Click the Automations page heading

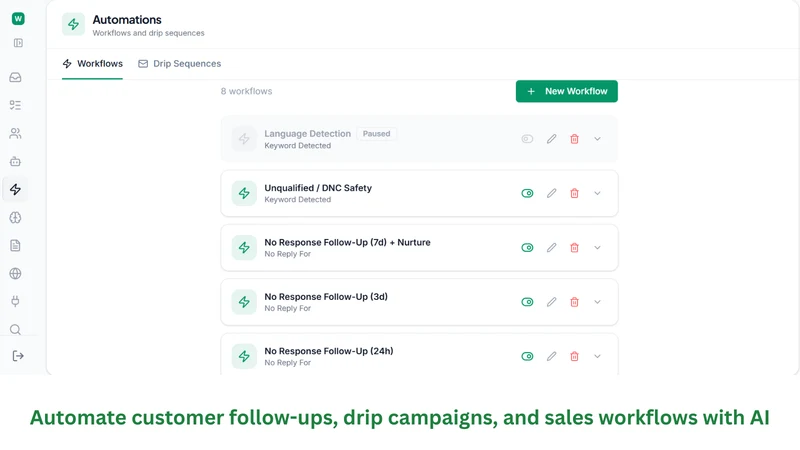point(127,20)
